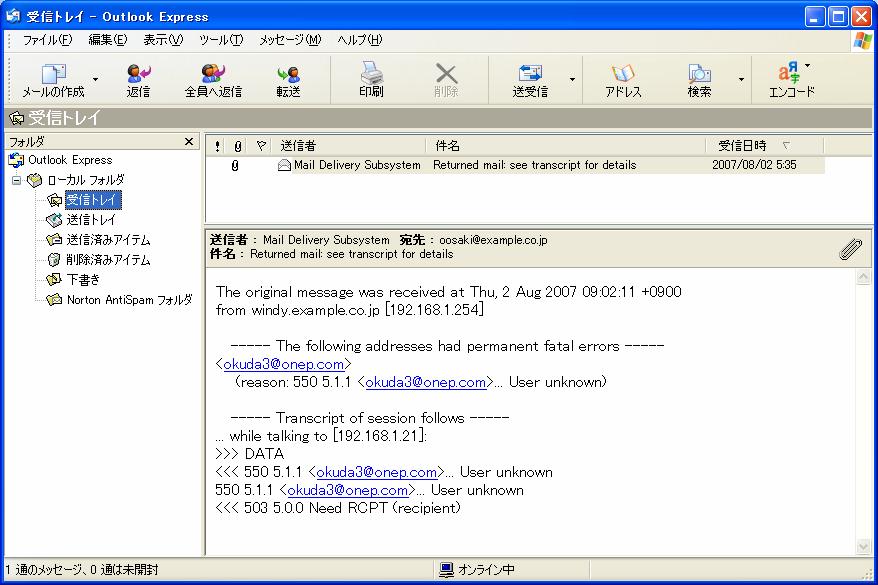The height and width of the screenshot is (585, 878).
Task: Open the paperclip attachment icon in preview pane
Action: tap(852, 247)
